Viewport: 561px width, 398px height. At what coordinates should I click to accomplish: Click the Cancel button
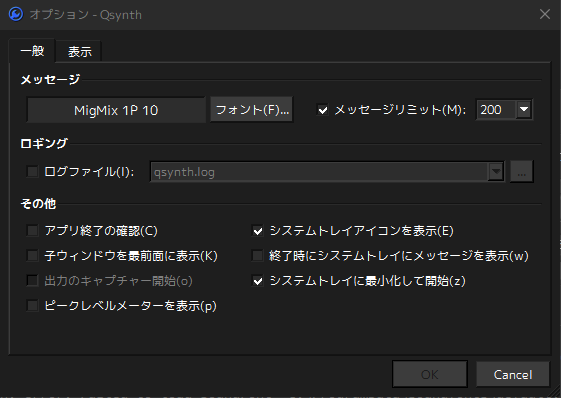[513, 374]
